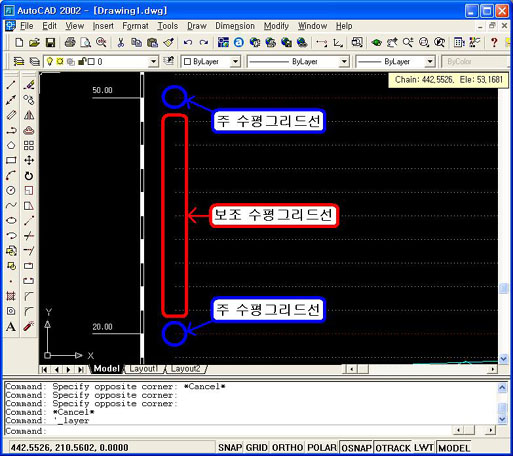Select the Line tool in Draw toolbar
The image size is (513, 456).
click(x=11, y=85)
